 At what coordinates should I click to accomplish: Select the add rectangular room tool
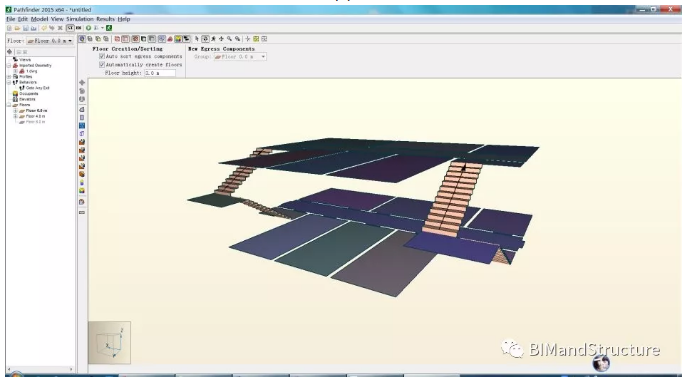82,118
